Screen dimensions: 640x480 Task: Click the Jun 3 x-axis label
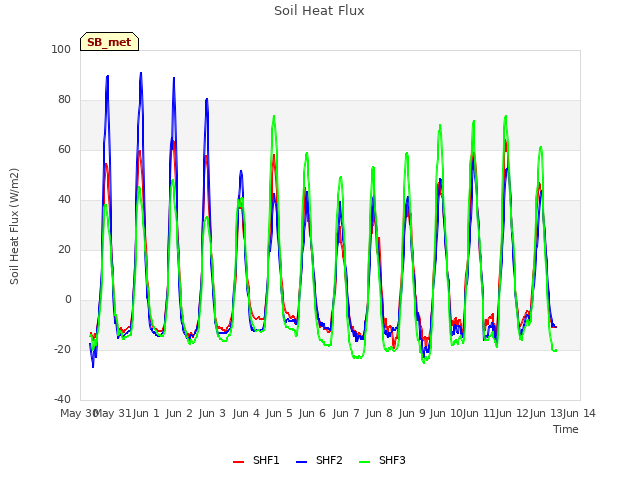[212, 413]
